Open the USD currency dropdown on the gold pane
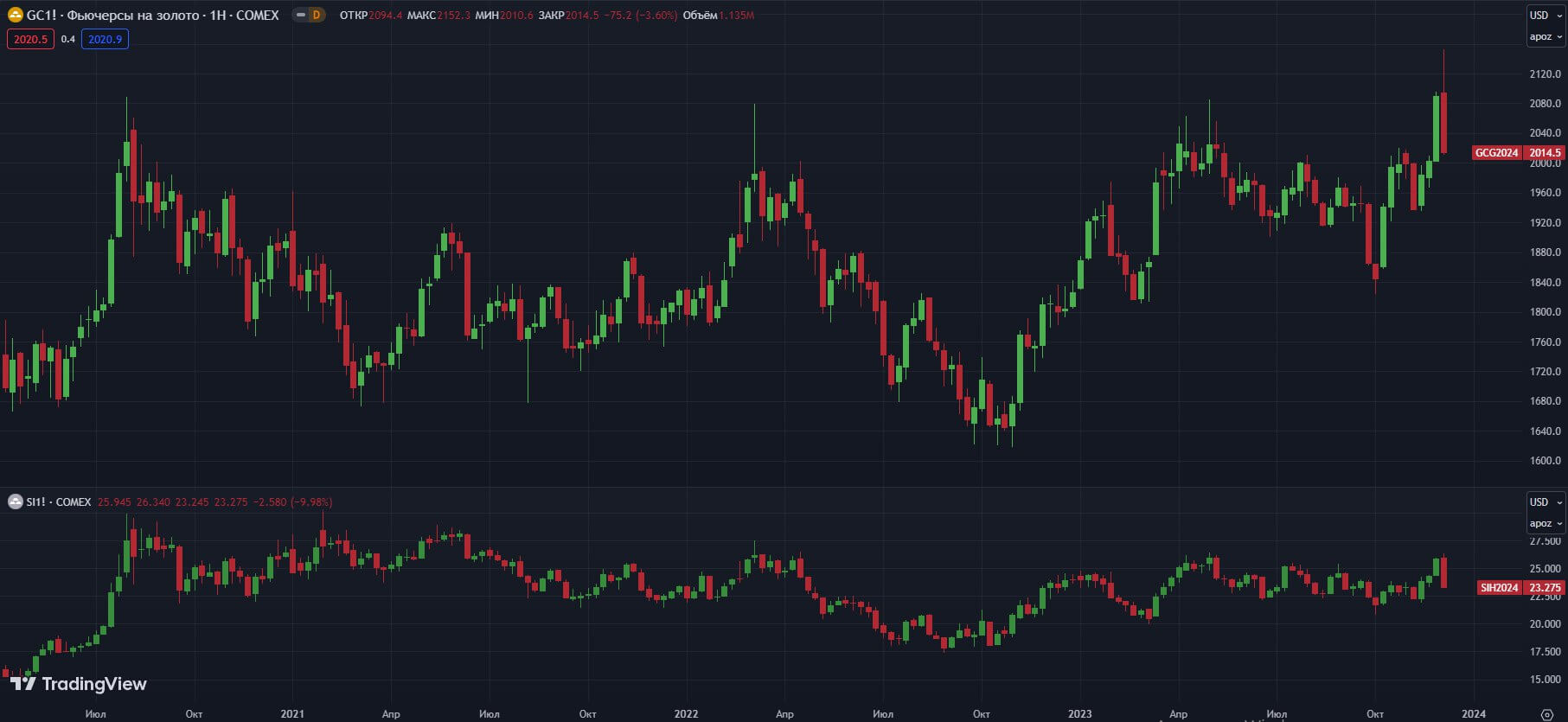 [x=1546, y=15]
